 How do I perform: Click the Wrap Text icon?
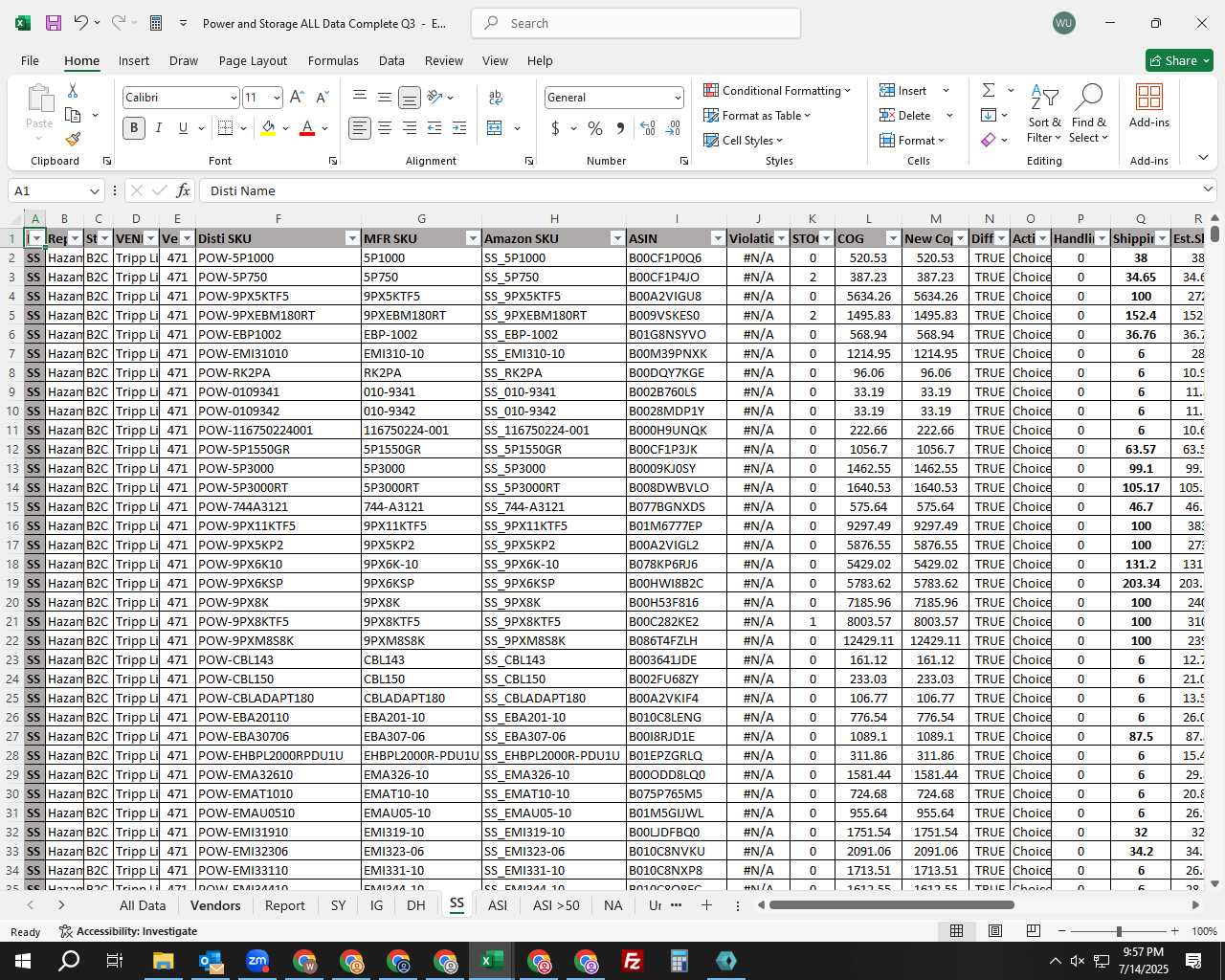coord(496,98)
